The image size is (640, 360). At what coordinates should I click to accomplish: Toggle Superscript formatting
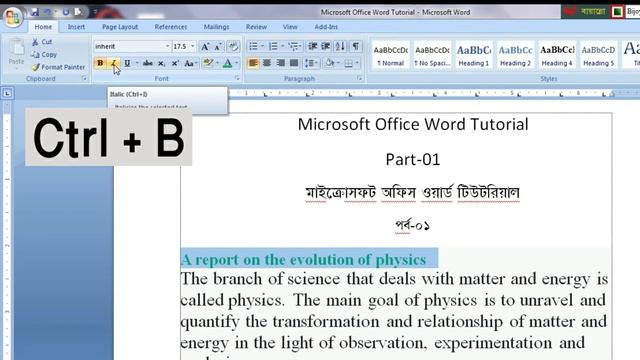click(175, 63)
